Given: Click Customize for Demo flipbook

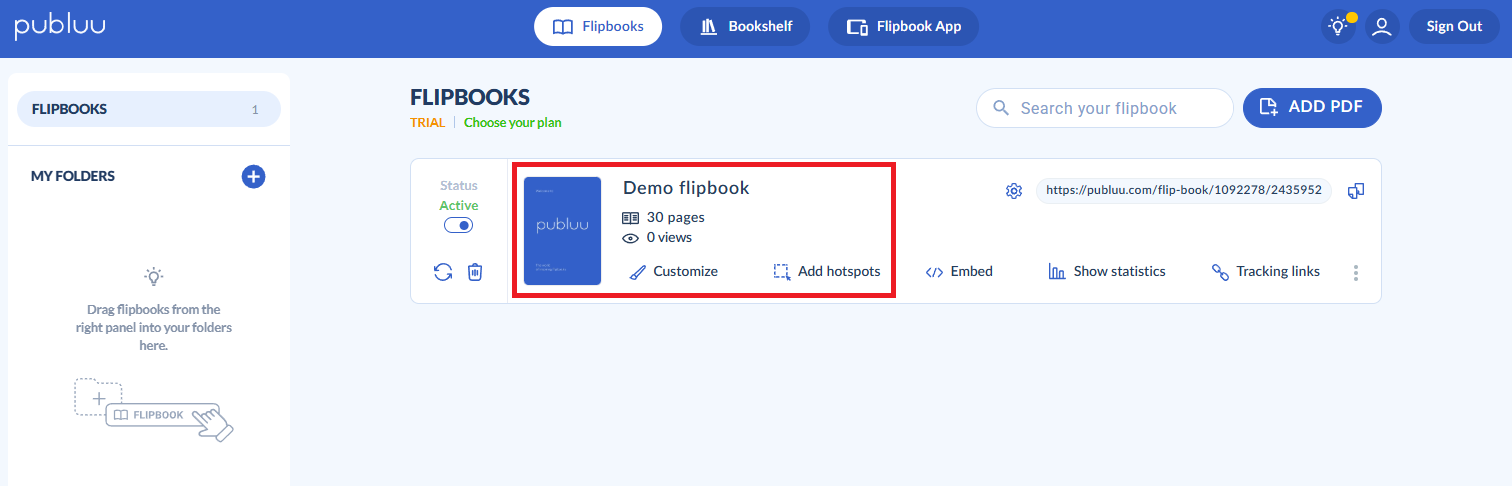Looking at the screenshot, I should [x=674, y=272].
